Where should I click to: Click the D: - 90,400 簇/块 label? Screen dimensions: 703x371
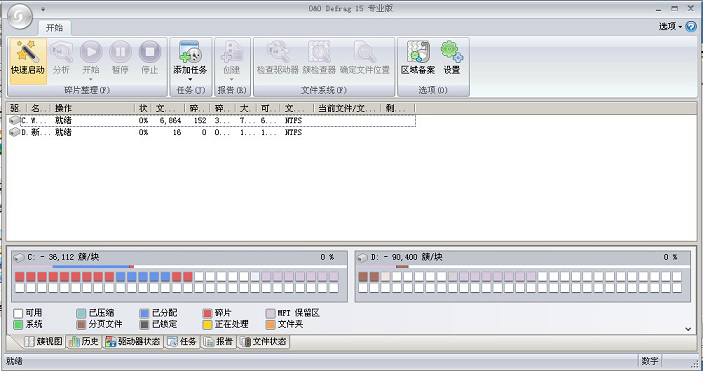pyautogui.click(x=406, y=258)
